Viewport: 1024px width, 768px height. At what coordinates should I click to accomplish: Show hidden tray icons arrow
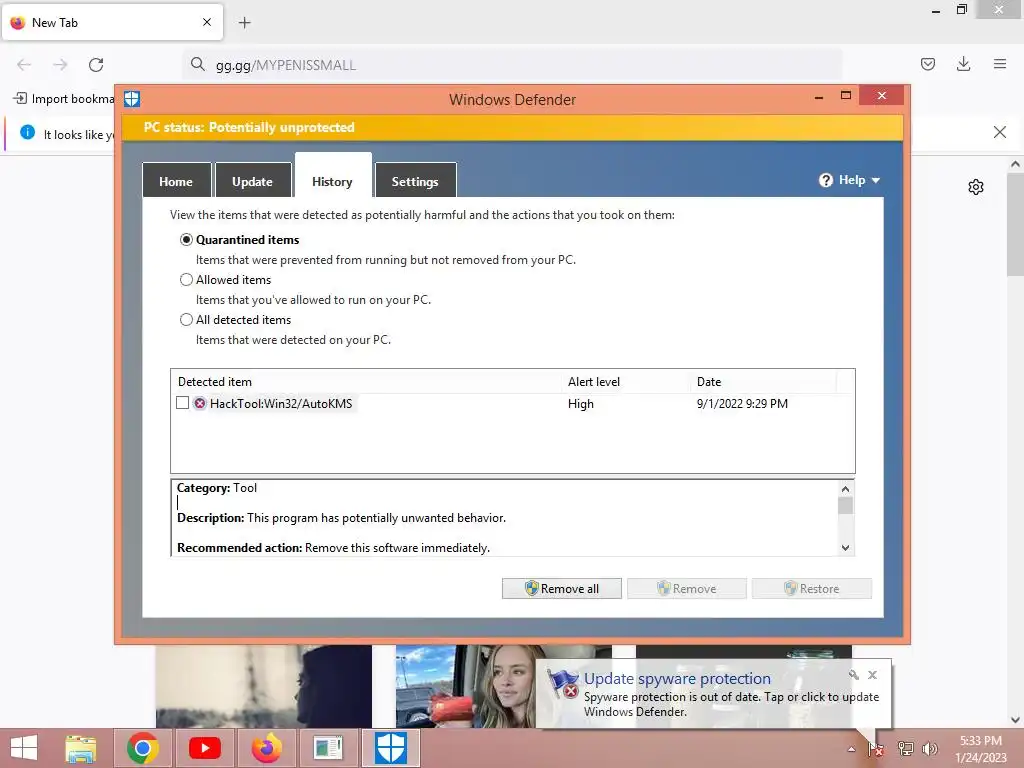click(852, 749)
